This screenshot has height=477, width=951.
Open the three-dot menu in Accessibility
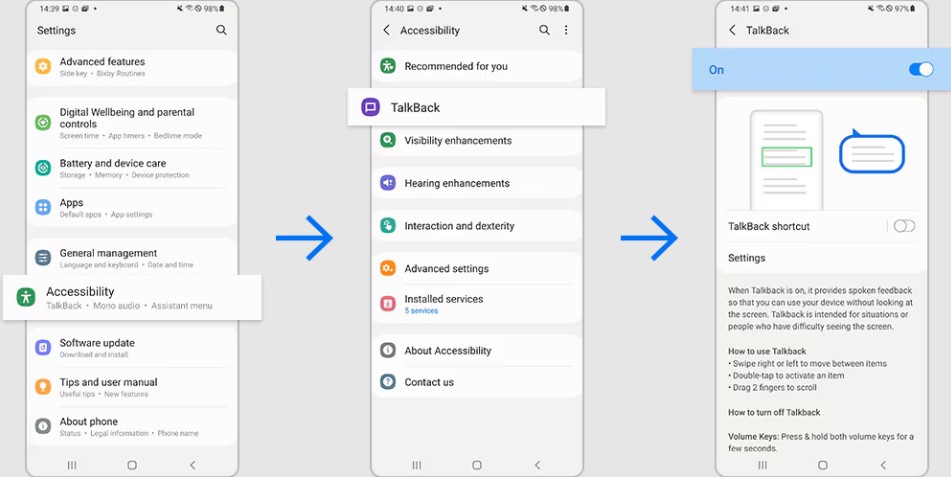pyautogui.click(x=566, y=30)
